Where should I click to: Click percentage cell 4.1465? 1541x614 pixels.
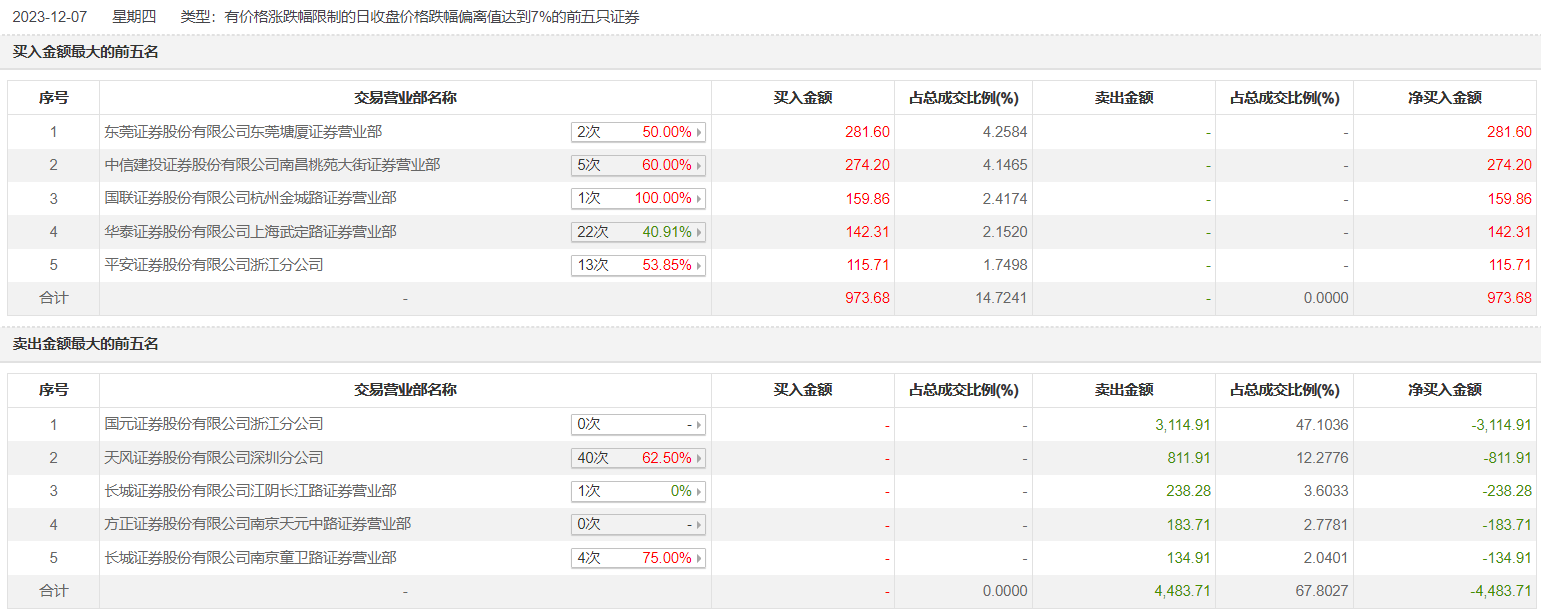[1004, 165]
